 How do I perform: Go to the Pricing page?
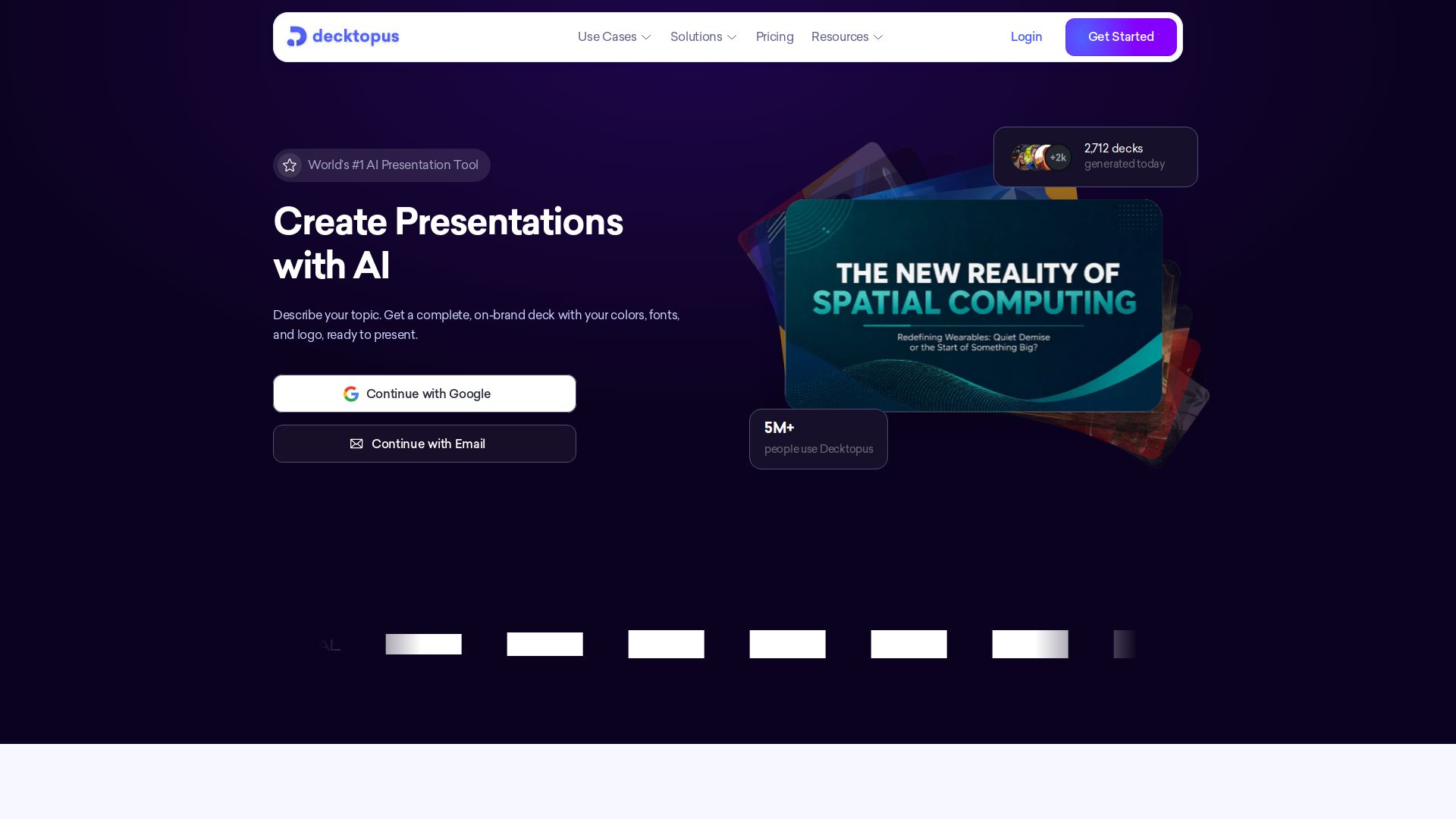(774, 36)
